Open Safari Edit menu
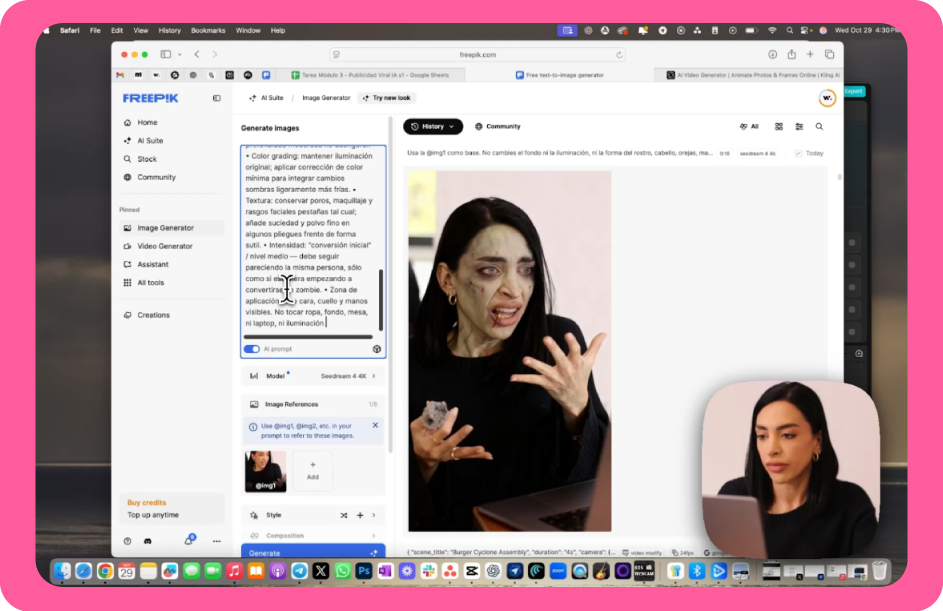The image size is (943, 611). click(x=117, y=31)
